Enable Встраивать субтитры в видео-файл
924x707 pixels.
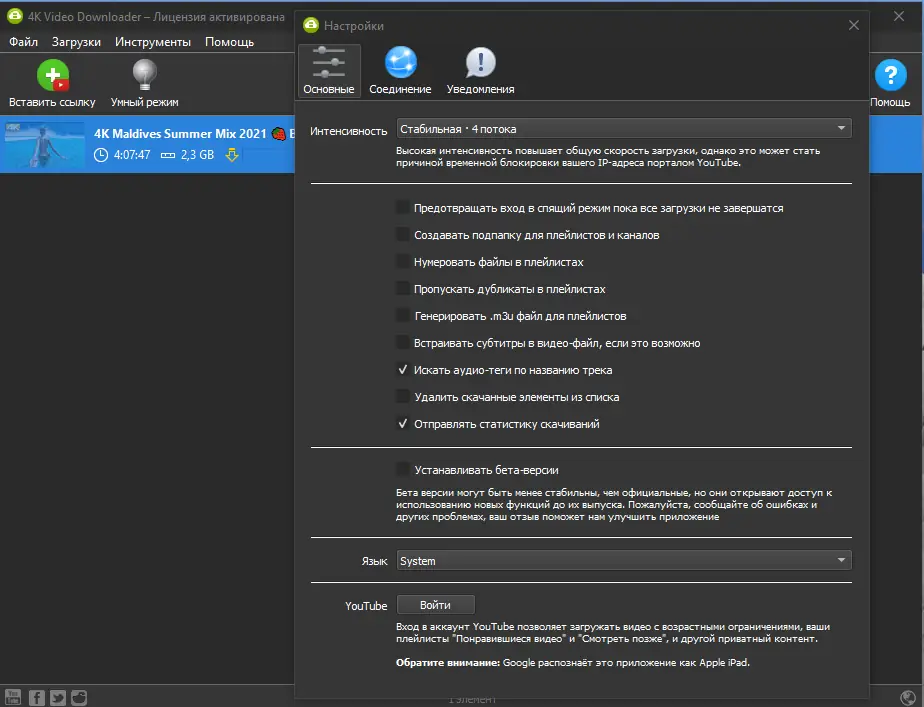(x=402, y=342)
